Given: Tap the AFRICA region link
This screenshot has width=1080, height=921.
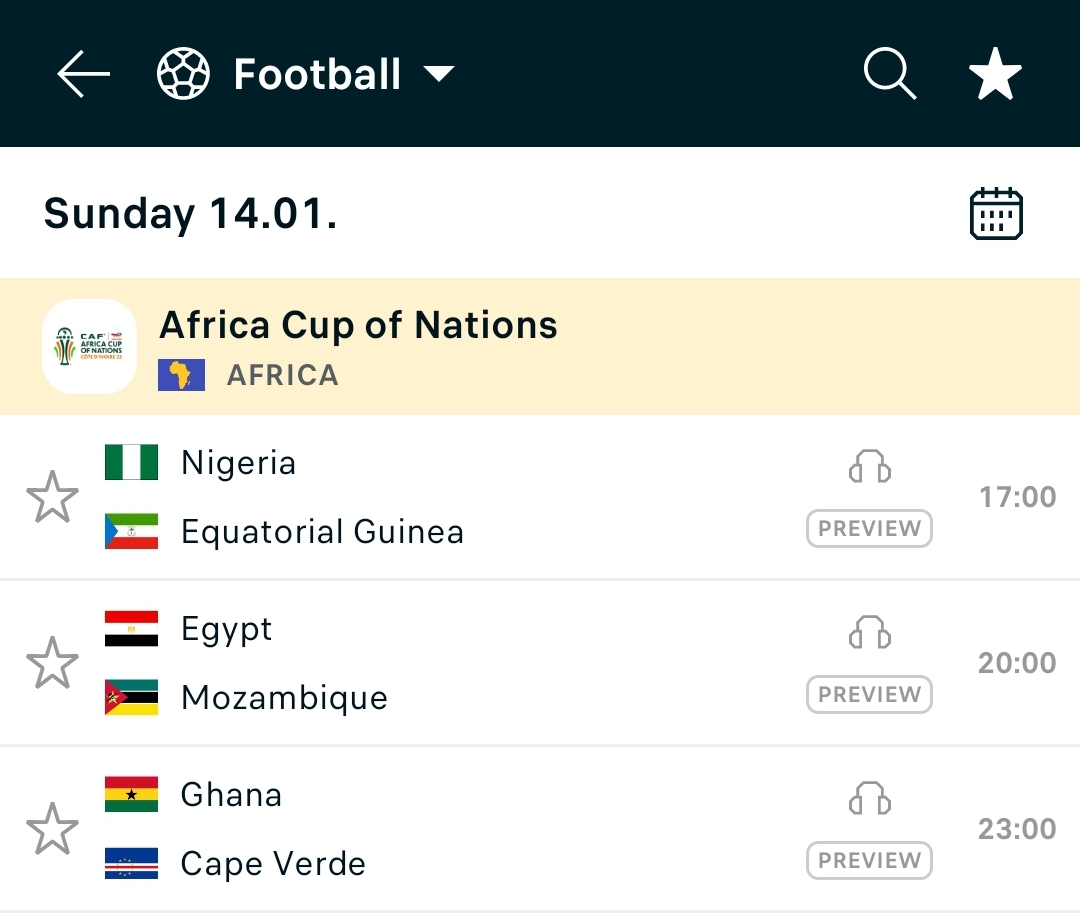Looking at the screenshot, I should [282, 375].
